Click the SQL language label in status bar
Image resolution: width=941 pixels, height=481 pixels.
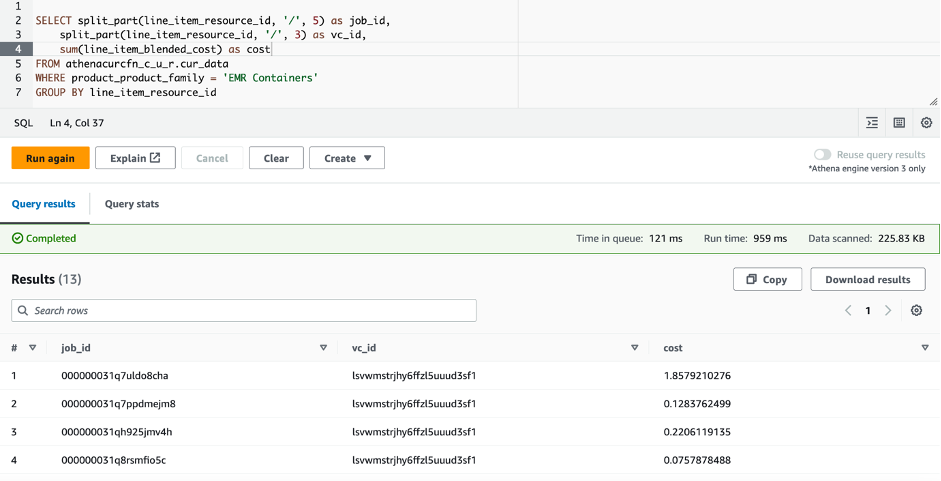pos(23,123)
